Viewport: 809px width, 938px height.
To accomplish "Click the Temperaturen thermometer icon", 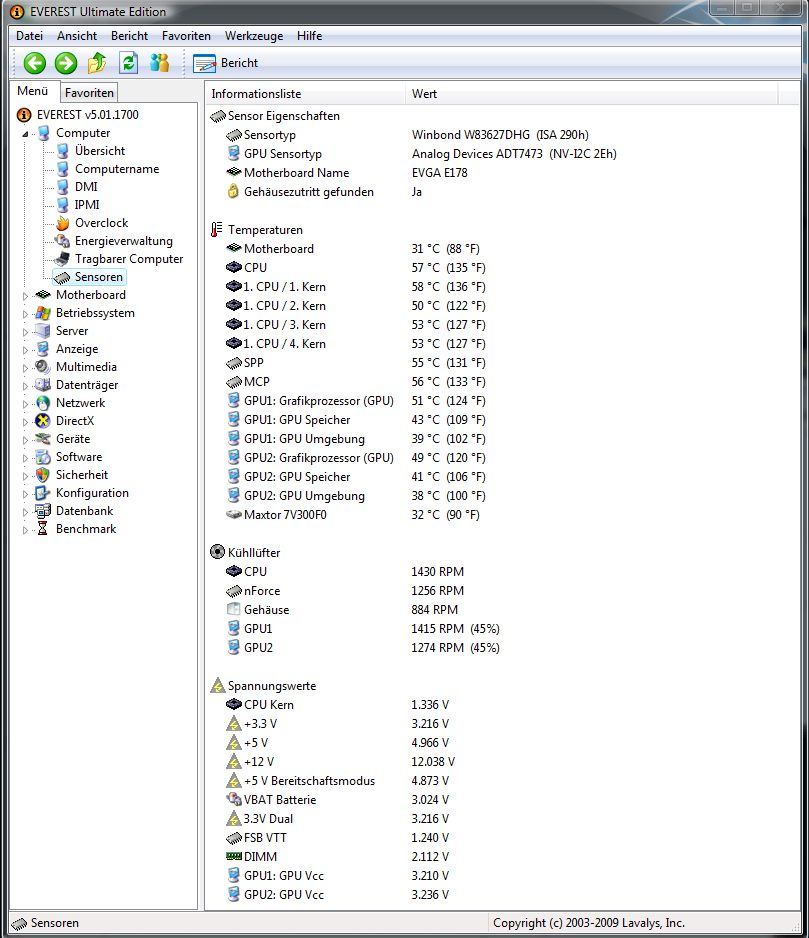I will pyautogui.click(x=217, y=230).
